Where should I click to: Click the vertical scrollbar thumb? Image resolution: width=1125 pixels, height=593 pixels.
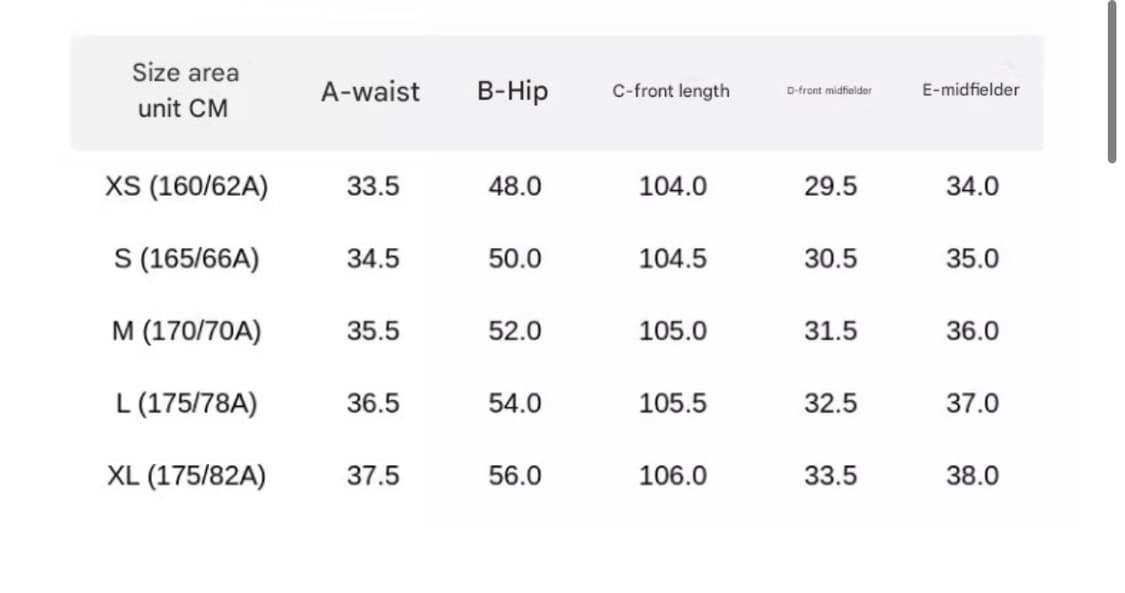1111,82
